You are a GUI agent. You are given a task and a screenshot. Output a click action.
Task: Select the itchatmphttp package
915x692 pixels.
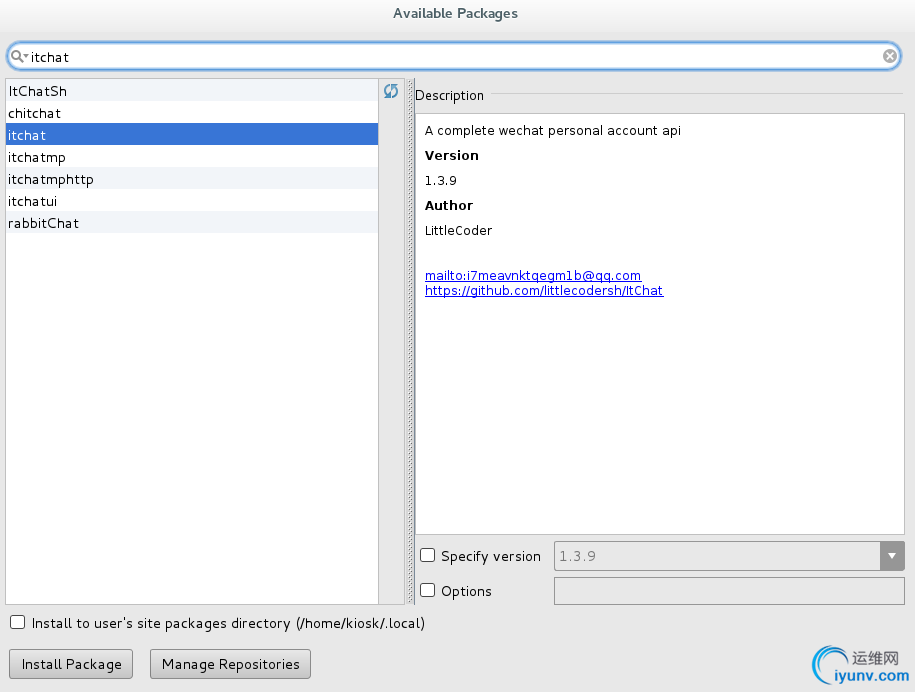pos(192,179)
